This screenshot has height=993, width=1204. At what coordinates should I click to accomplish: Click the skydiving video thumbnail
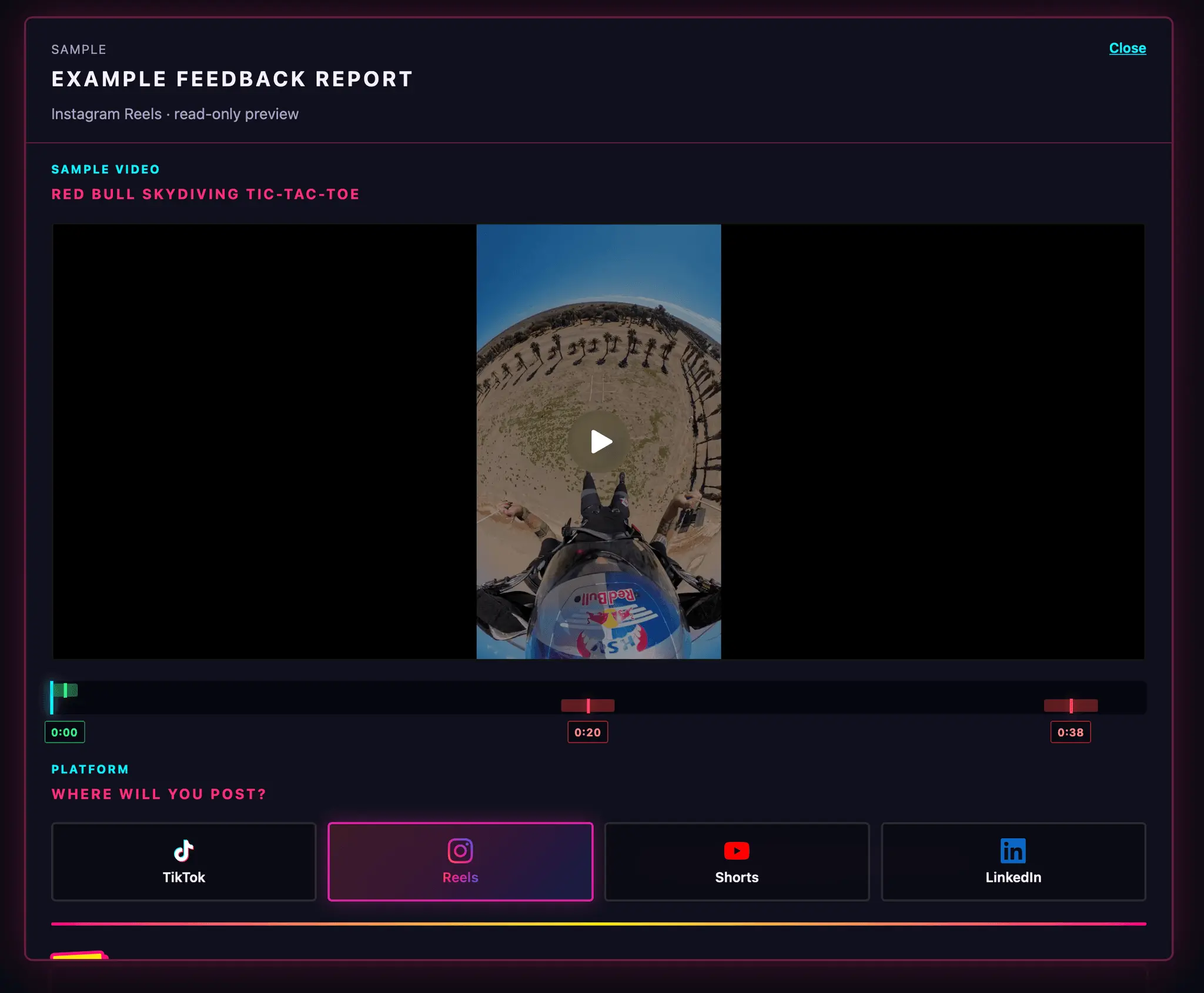(x=598, y=442)
